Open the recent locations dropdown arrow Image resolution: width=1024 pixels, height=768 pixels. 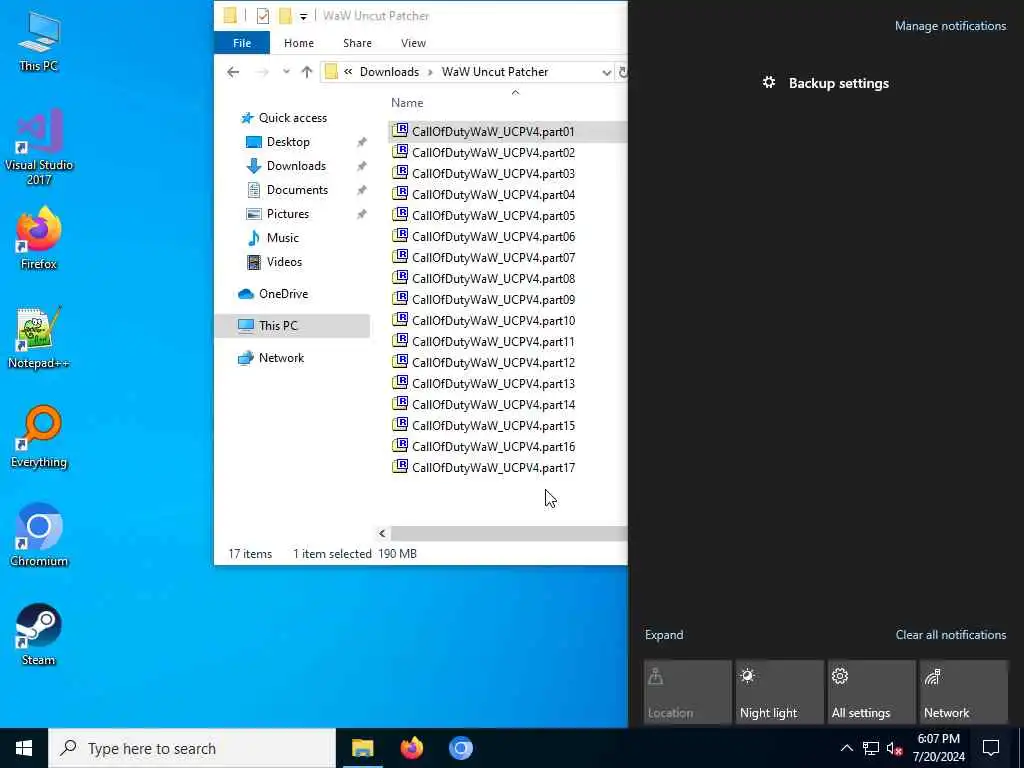pyautogui.click(x=286, y=72)
